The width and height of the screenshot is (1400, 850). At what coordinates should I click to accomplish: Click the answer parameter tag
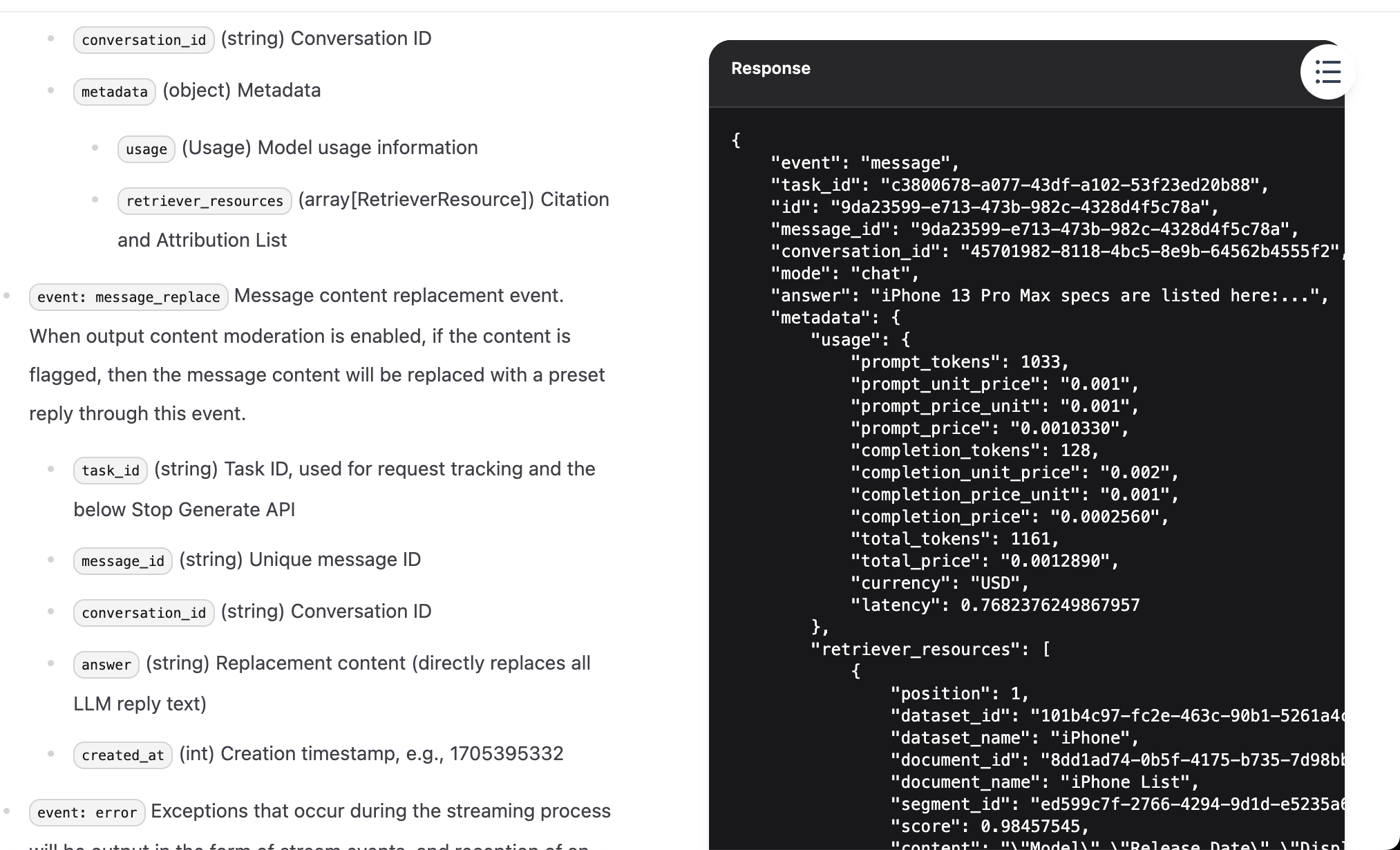[x=106, y=665]
